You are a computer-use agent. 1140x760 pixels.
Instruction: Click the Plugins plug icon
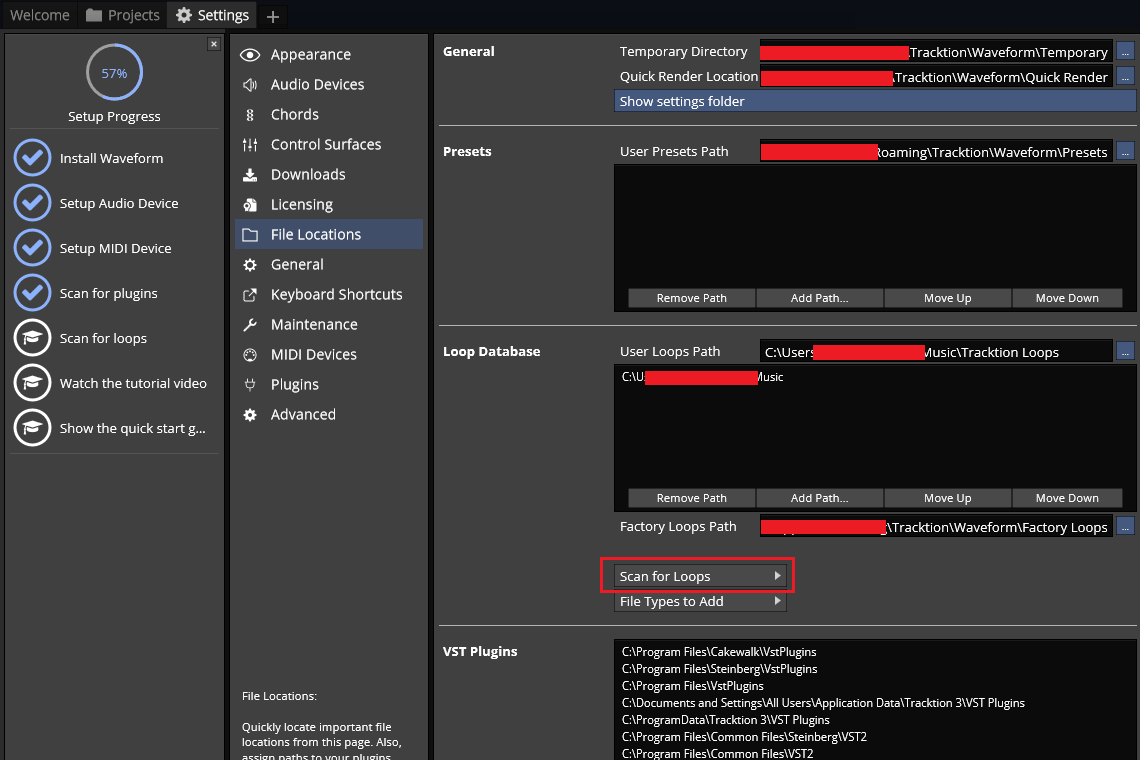point(250,385)
